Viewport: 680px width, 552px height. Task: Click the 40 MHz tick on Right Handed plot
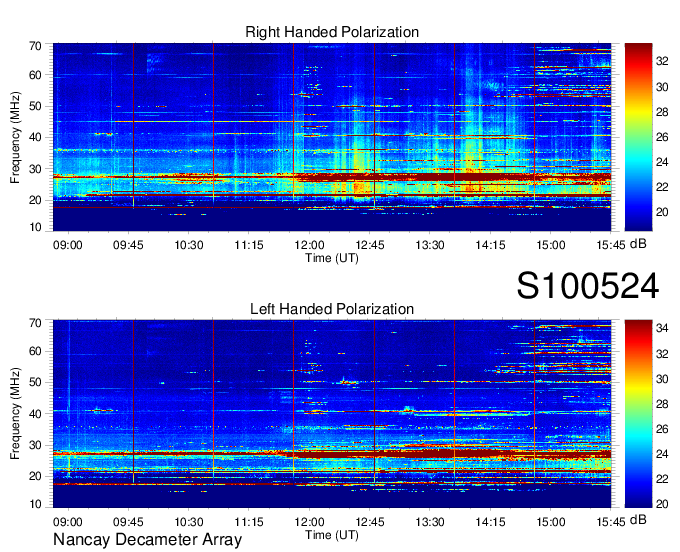coord(35,137)
